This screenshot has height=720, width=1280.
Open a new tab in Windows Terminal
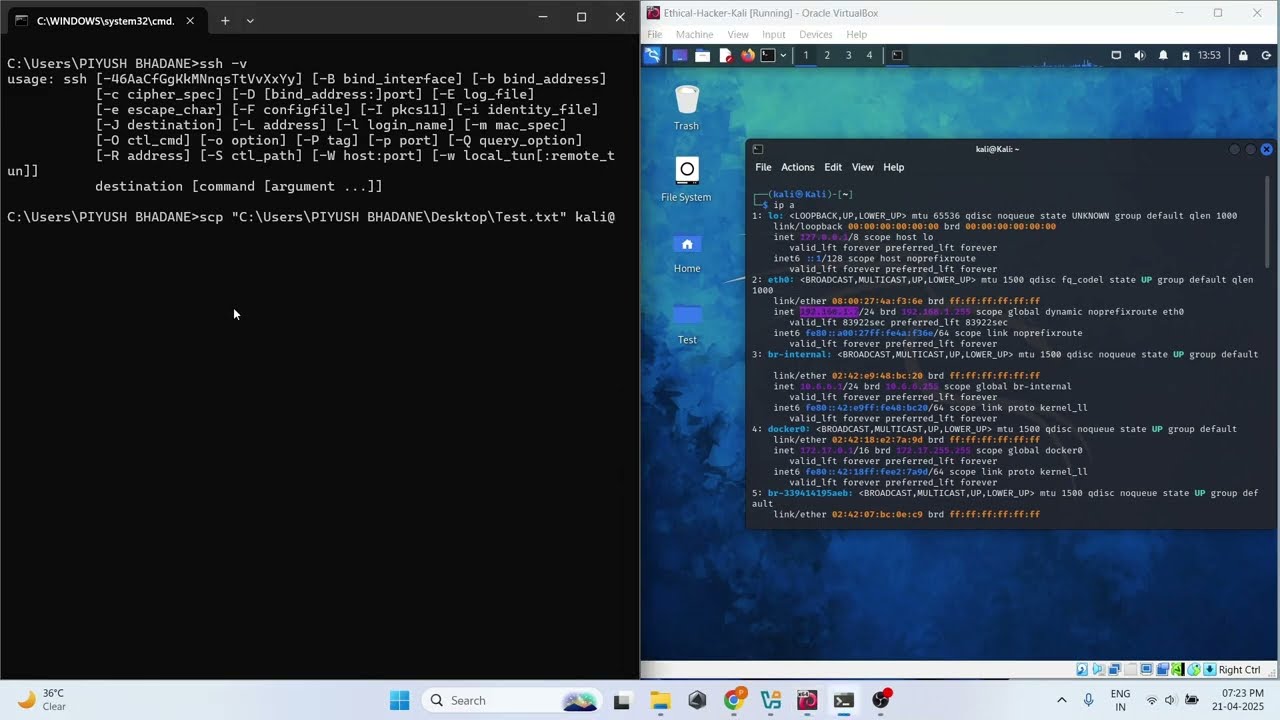(225, 20)
